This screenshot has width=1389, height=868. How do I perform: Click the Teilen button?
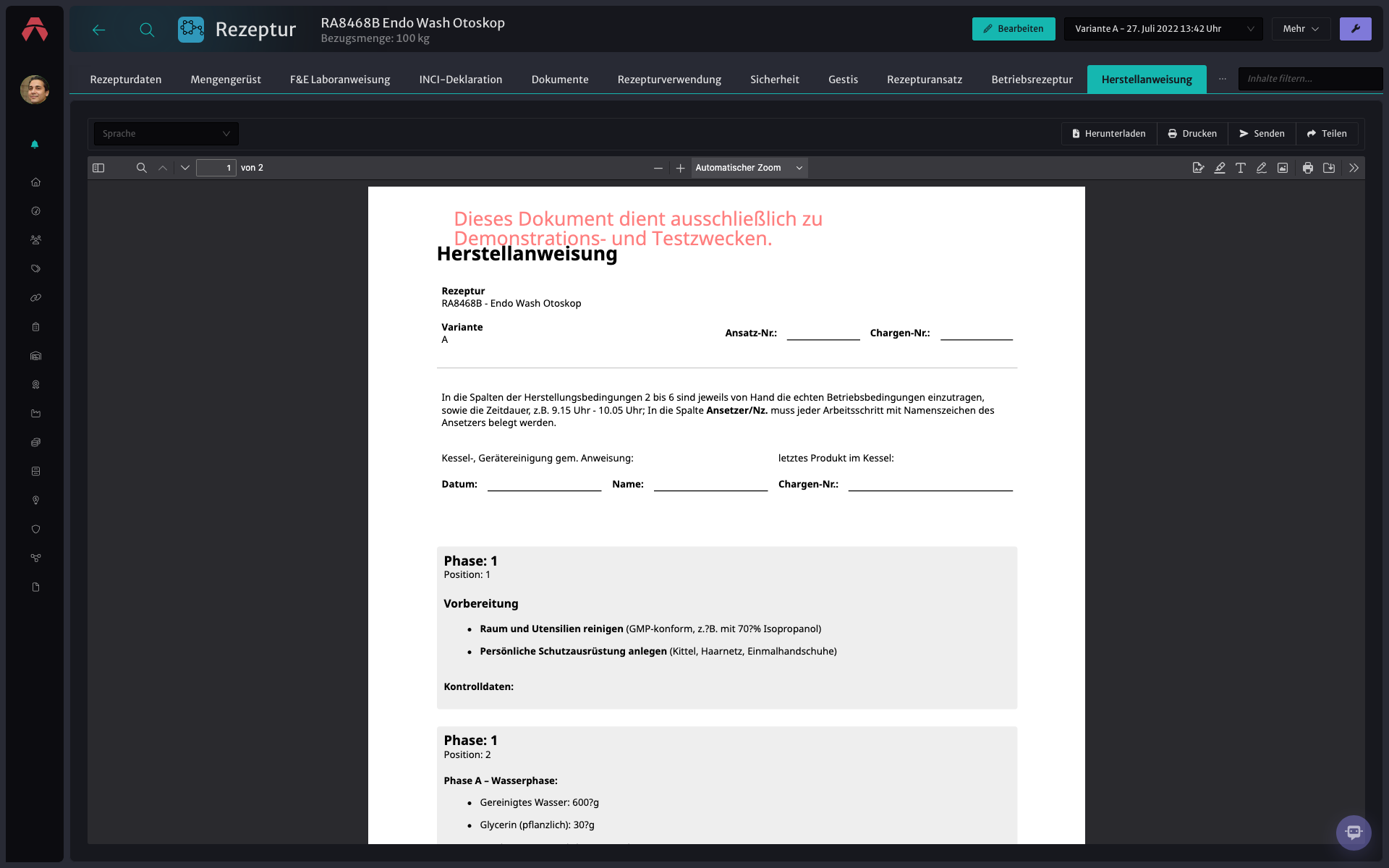point(1327,134)
